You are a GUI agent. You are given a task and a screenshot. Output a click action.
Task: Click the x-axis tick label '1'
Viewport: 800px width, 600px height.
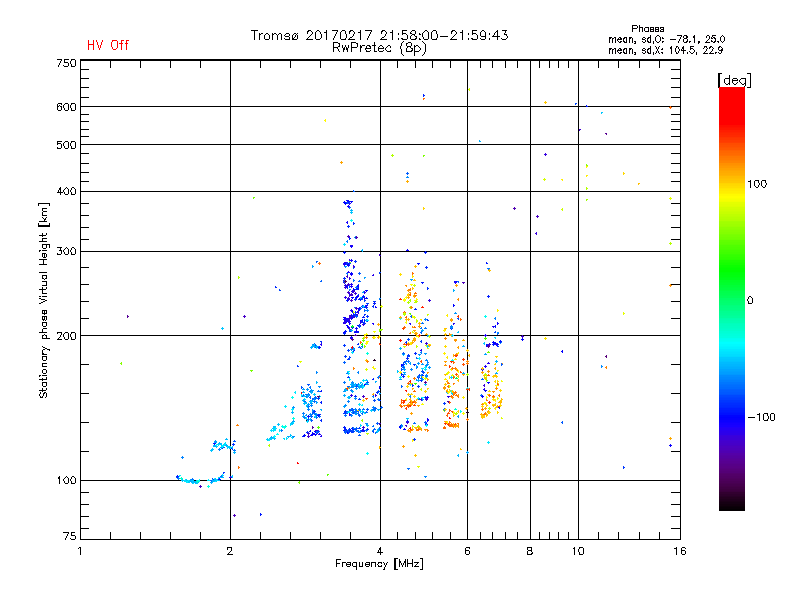[x=80, y=551]
